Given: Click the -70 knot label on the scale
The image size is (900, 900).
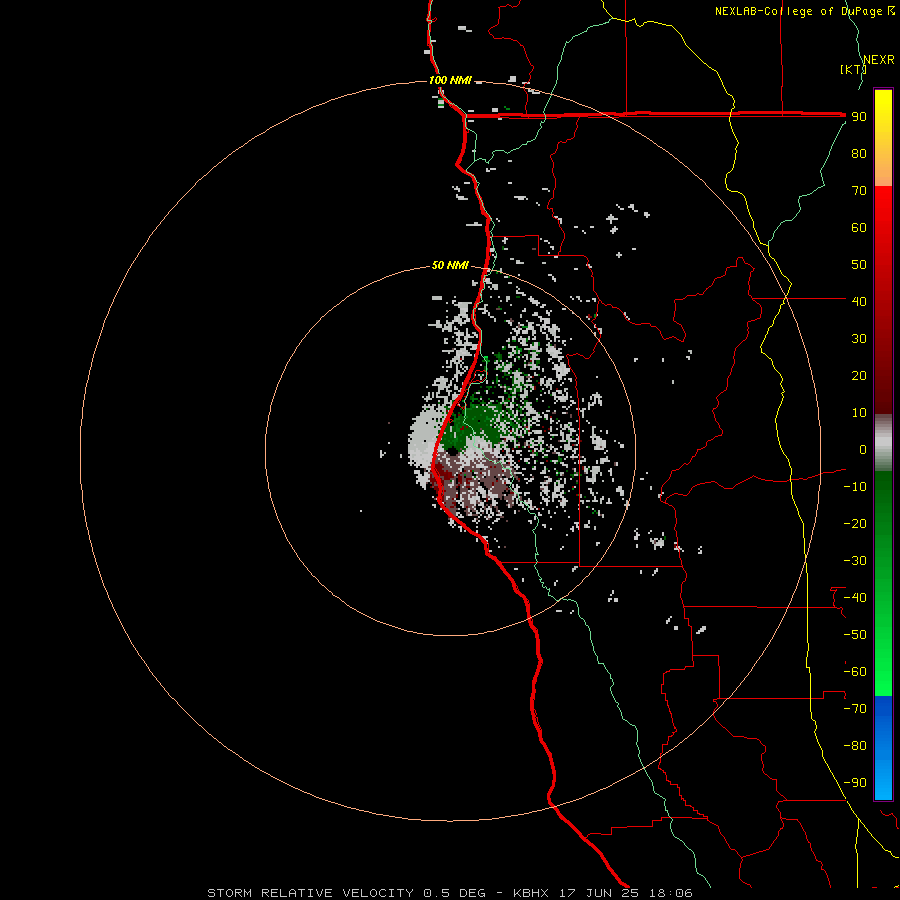Looking at the screenshot, I should click(855, 709).
